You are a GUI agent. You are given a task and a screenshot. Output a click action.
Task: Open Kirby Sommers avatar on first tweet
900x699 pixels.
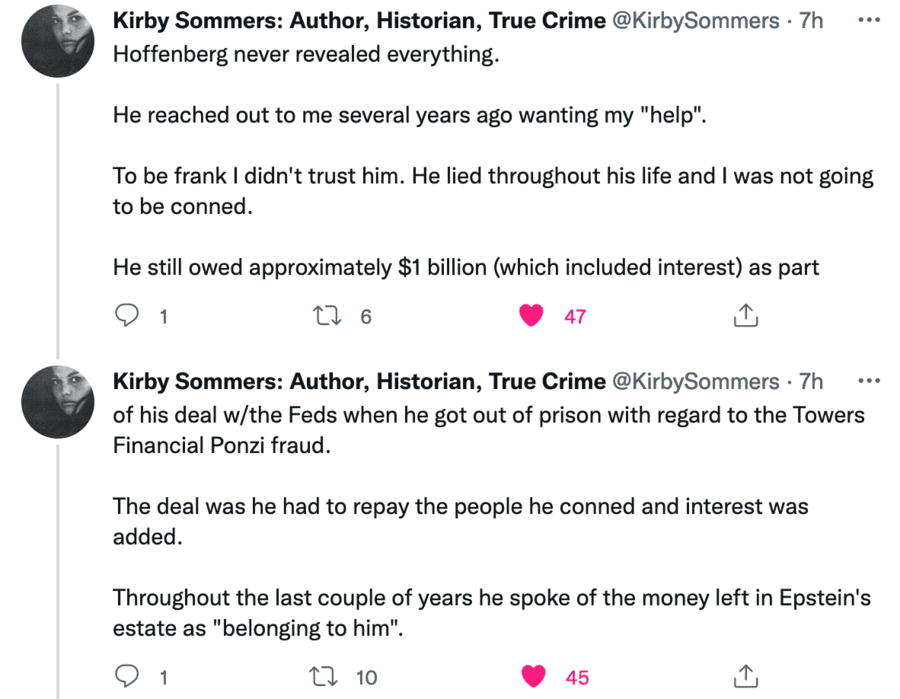59,41
